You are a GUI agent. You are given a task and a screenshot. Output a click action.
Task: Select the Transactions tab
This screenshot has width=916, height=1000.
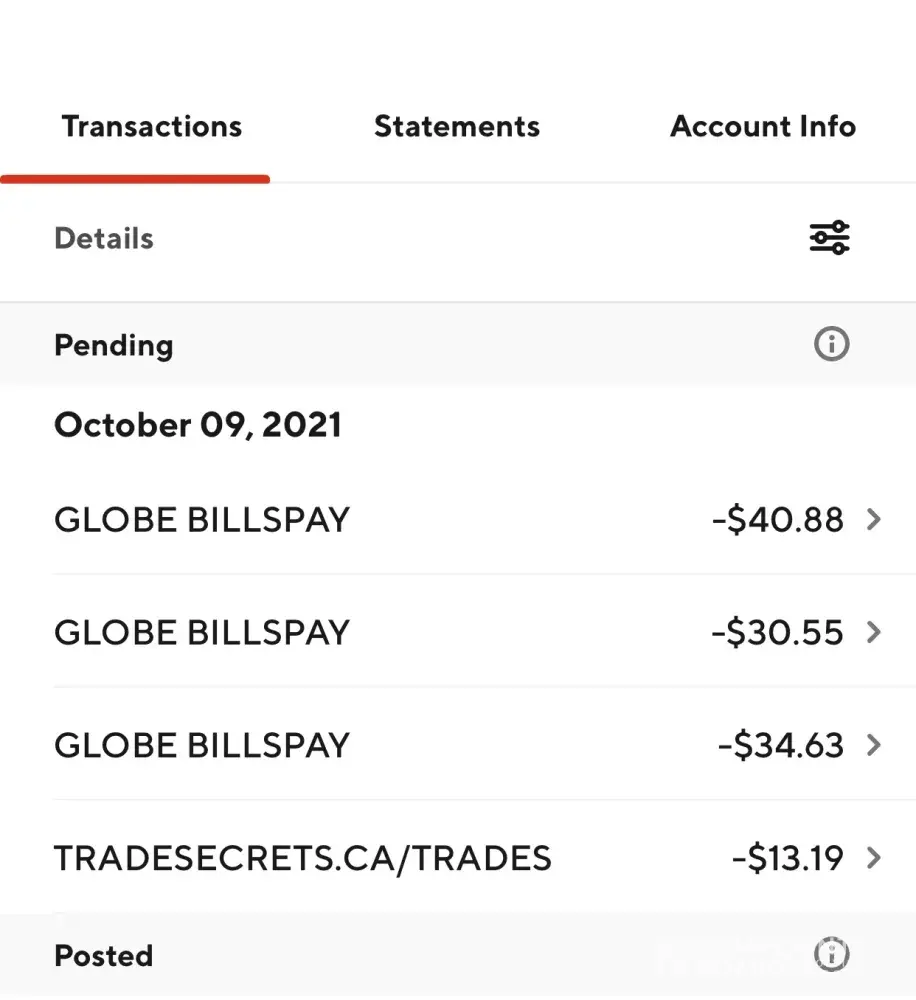152,127
